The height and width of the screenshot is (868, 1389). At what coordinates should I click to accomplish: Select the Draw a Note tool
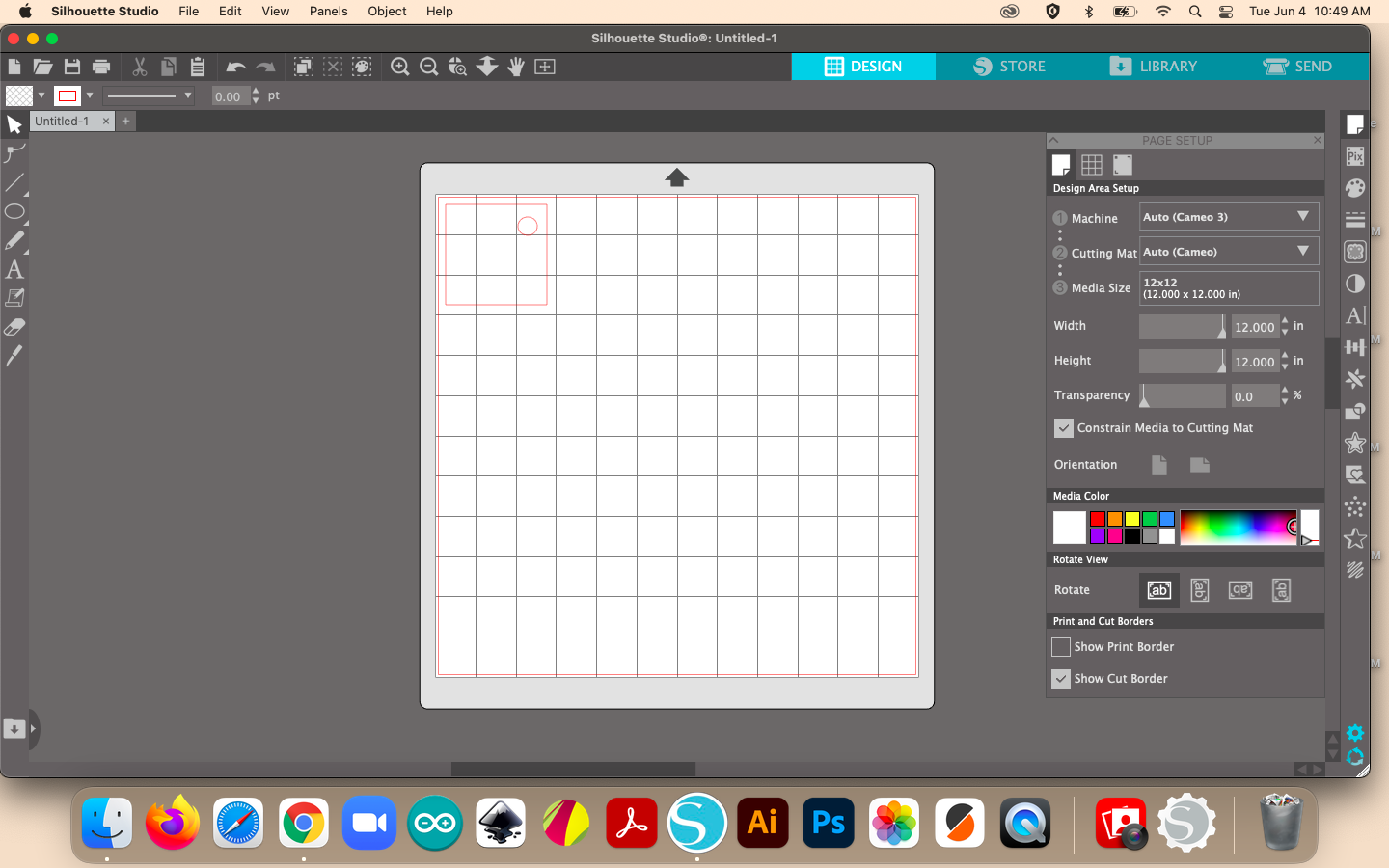click(14, 298)
